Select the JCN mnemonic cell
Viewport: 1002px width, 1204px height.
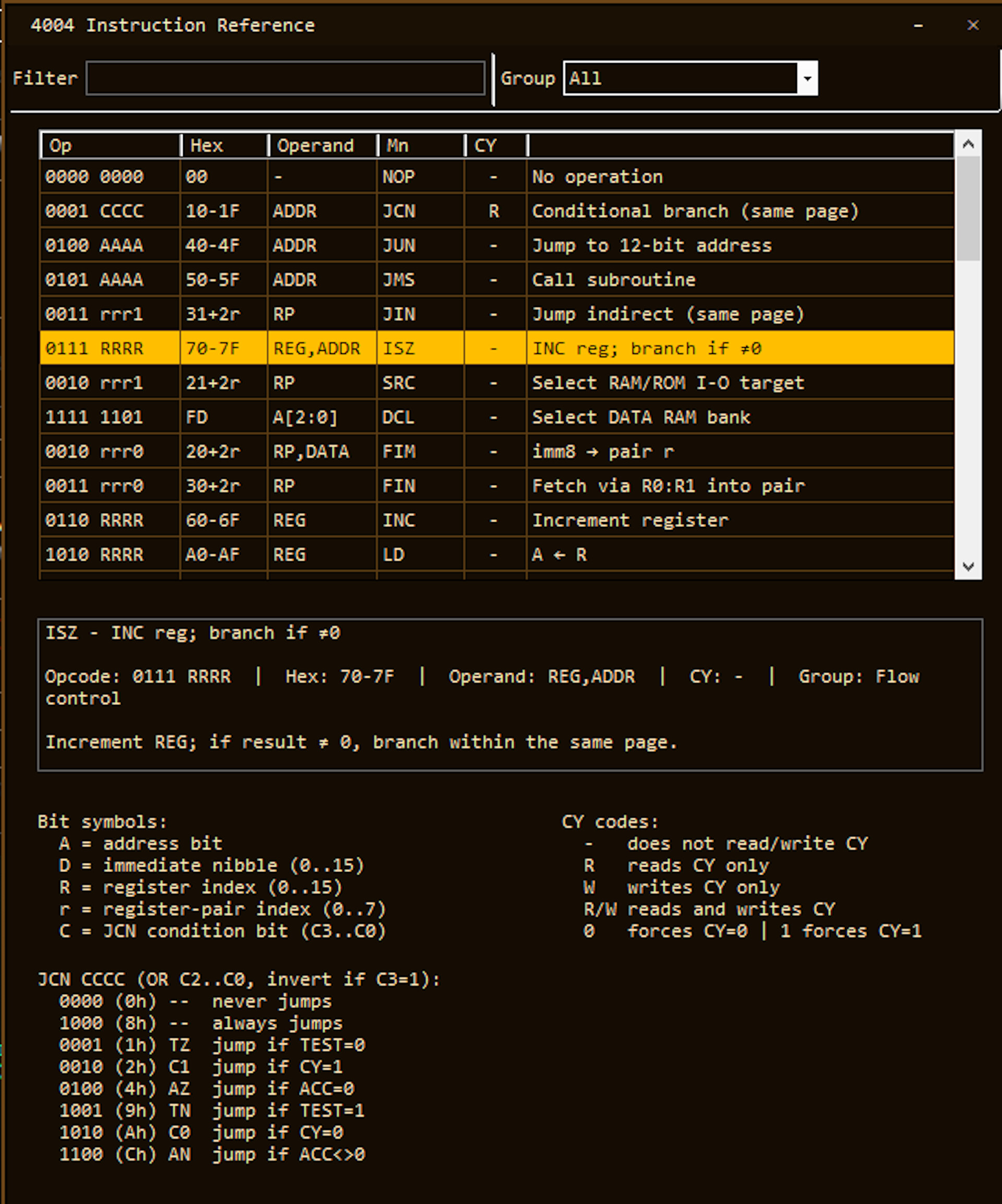(421, 211)
